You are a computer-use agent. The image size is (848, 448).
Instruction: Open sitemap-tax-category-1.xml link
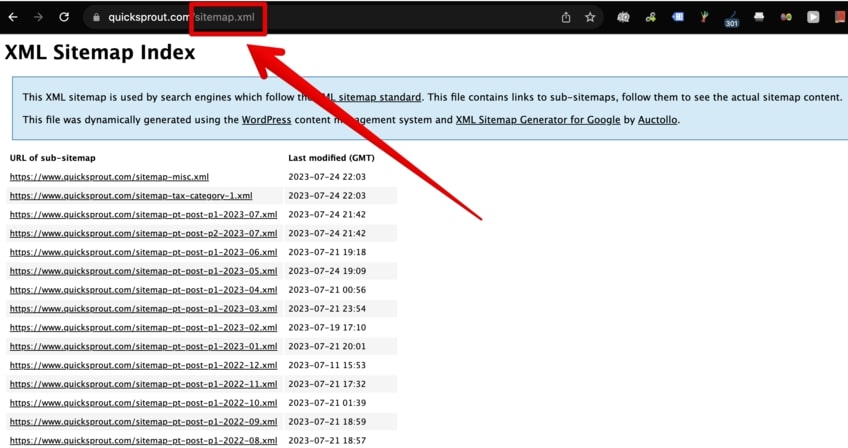(131, 196)
